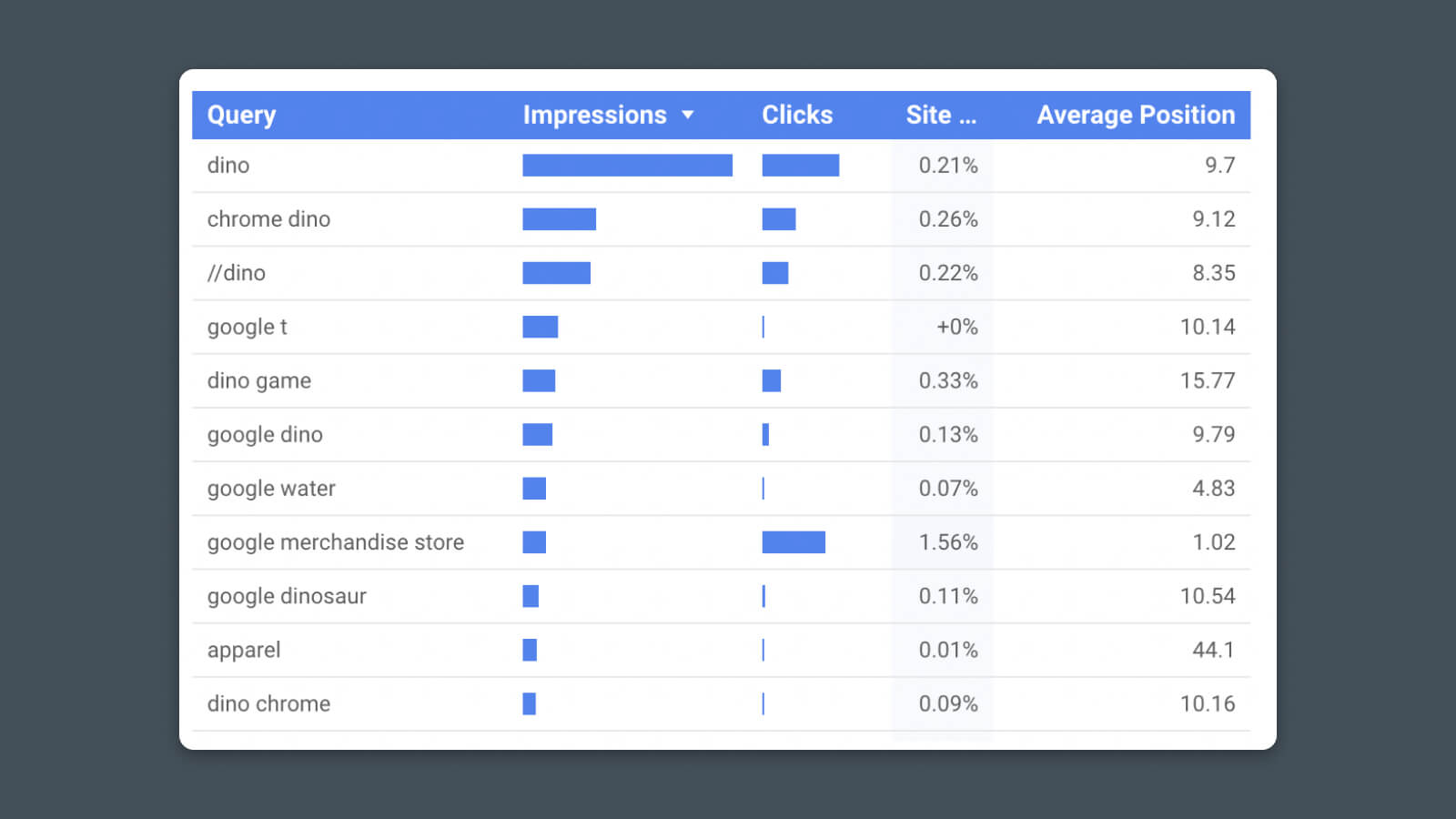The height and width of the screenshot is (819, 1456).
Task: Select the google dinosaur query cell
Action: pyautogui.click(x=287, y=596)
